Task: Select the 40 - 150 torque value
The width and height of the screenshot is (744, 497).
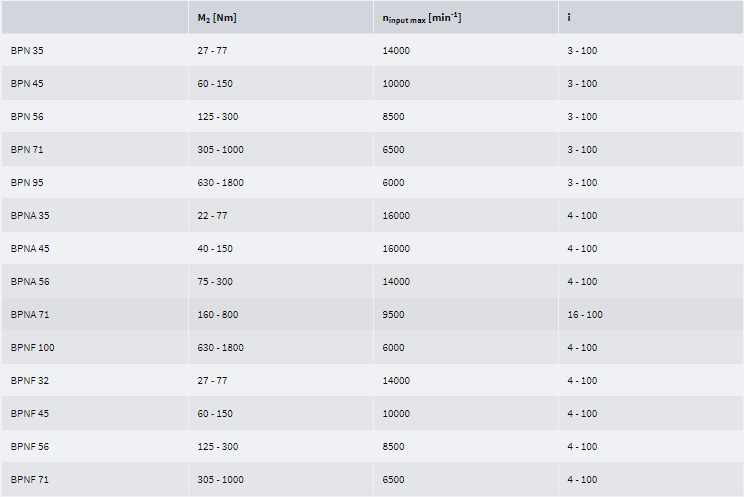Action: [x=215, y=248]
